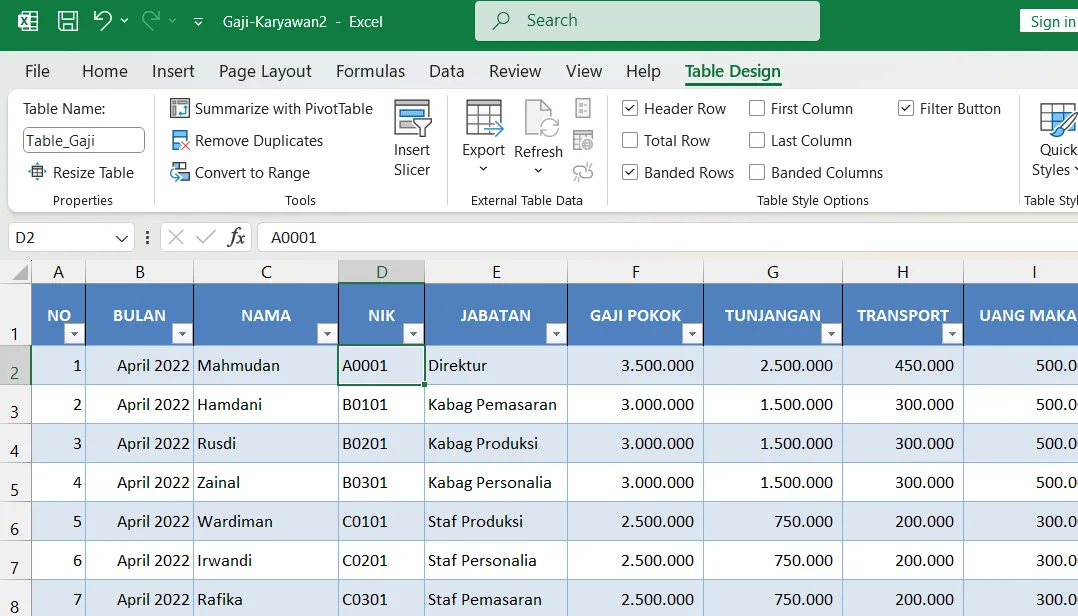
Task: Toggle the Banded Rows checkbox
Action: pyautogui.click(x=630, y=172)
